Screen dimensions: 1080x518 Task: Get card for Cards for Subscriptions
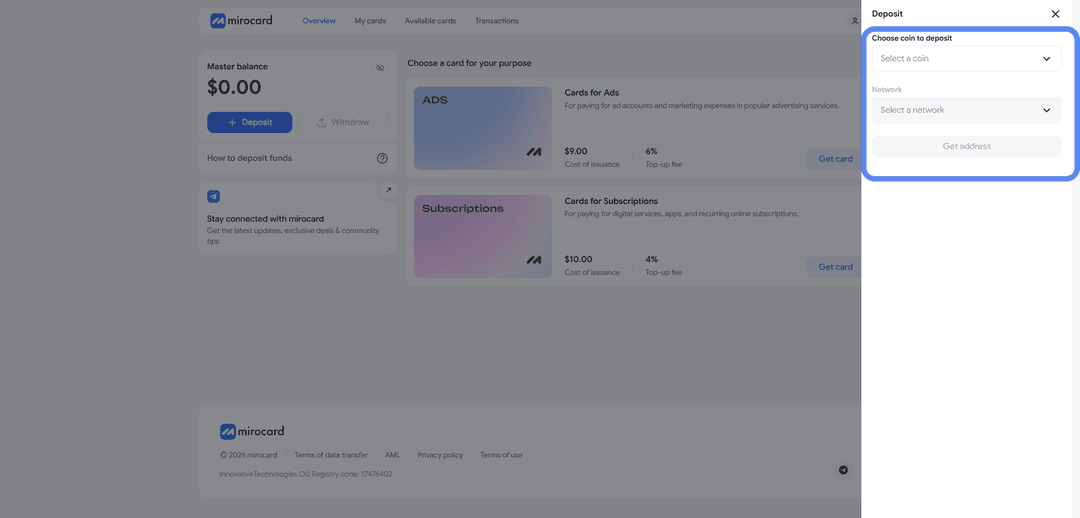[835, 267]
